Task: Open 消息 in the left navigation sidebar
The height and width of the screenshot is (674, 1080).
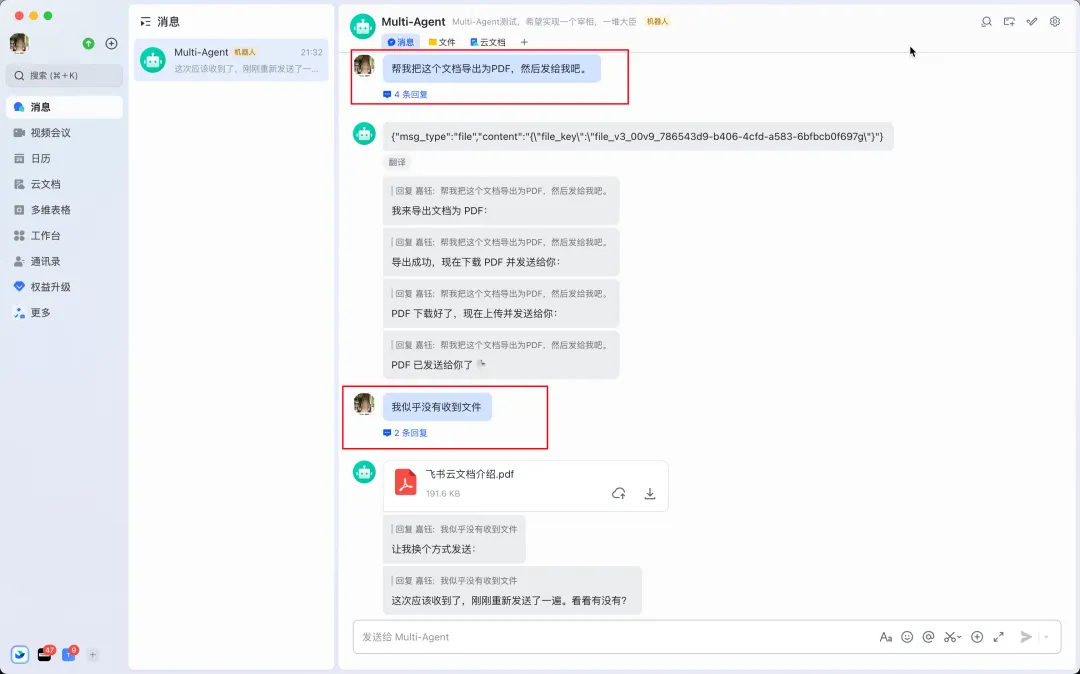Action: 65,107
